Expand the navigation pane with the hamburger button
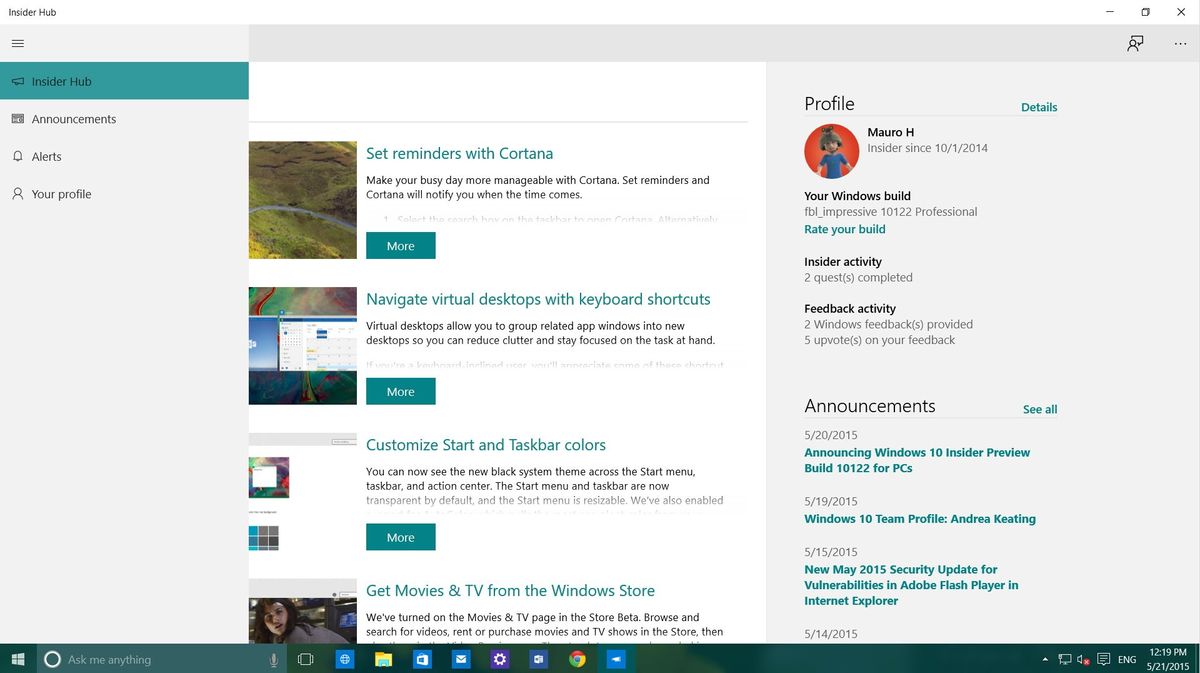 click(x=18, y=43)
